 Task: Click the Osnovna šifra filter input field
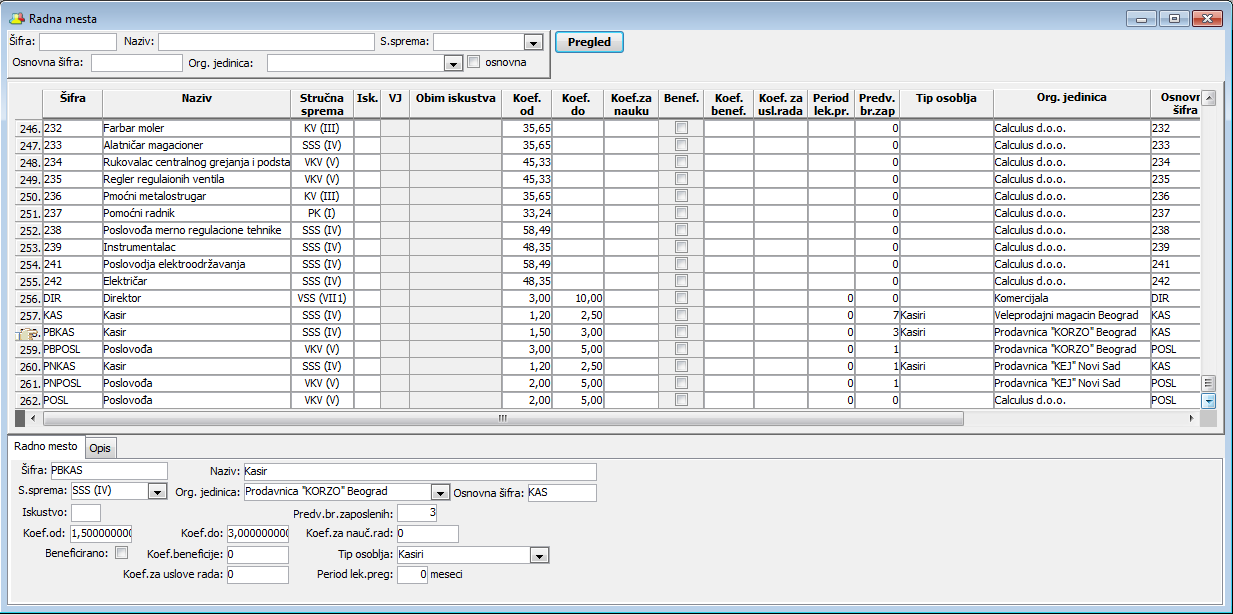pyautogui.click(x=137, y=63)
